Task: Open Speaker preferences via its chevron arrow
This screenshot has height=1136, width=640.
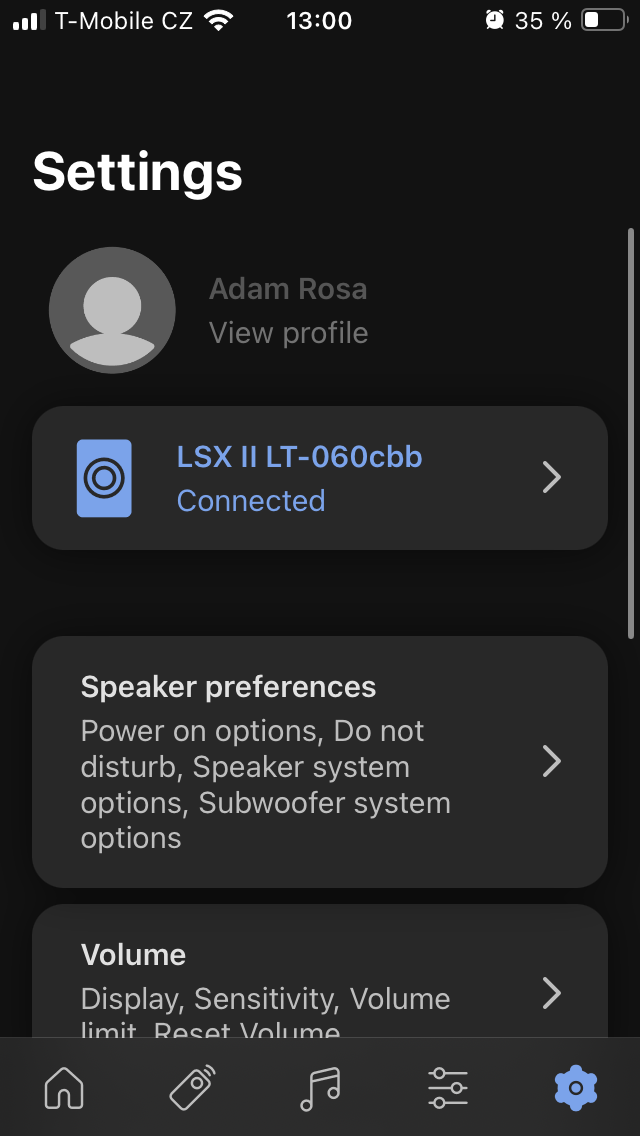Action: [551, 762]
